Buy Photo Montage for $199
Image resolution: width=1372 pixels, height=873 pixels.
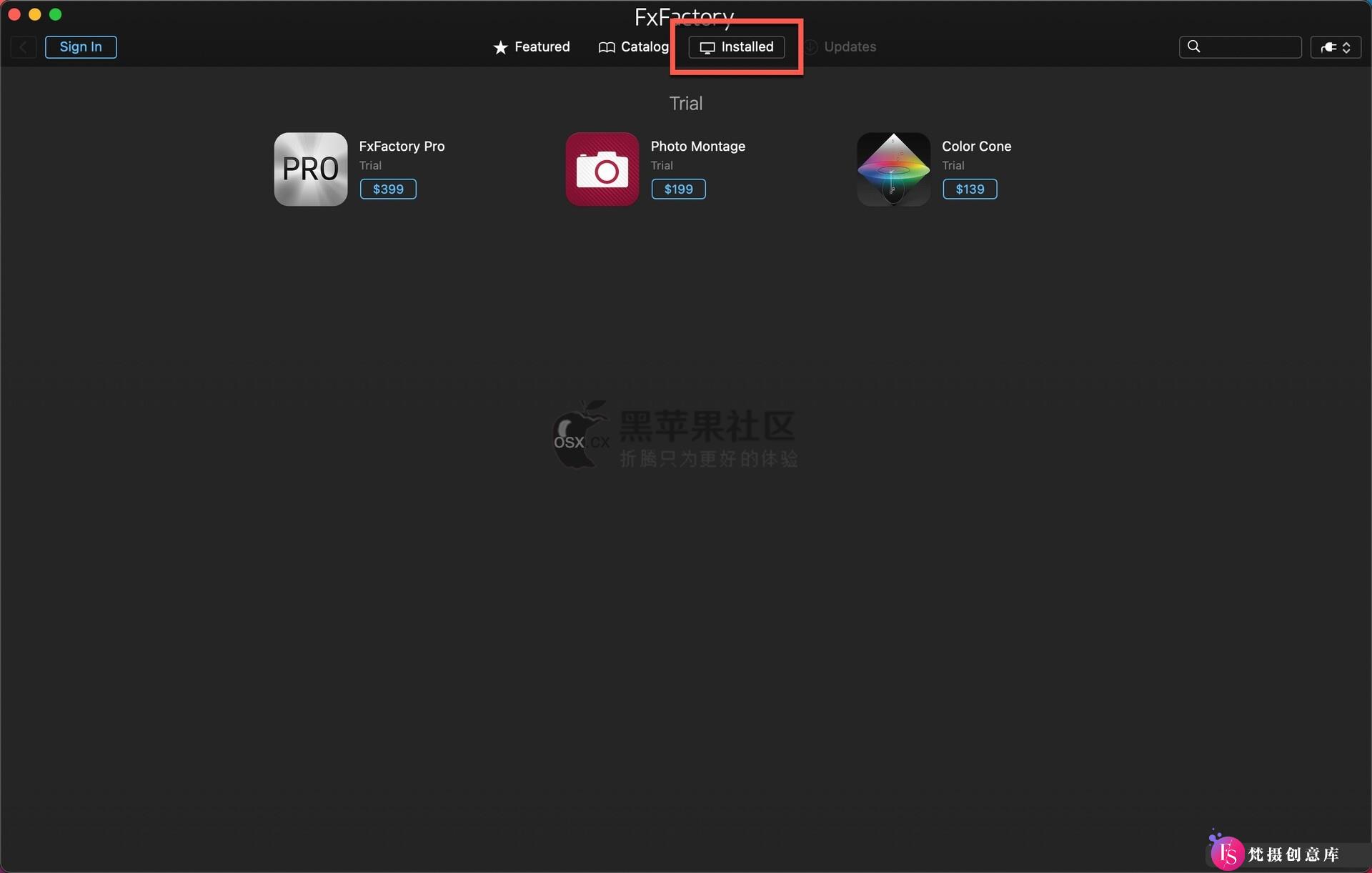(679, 189)
